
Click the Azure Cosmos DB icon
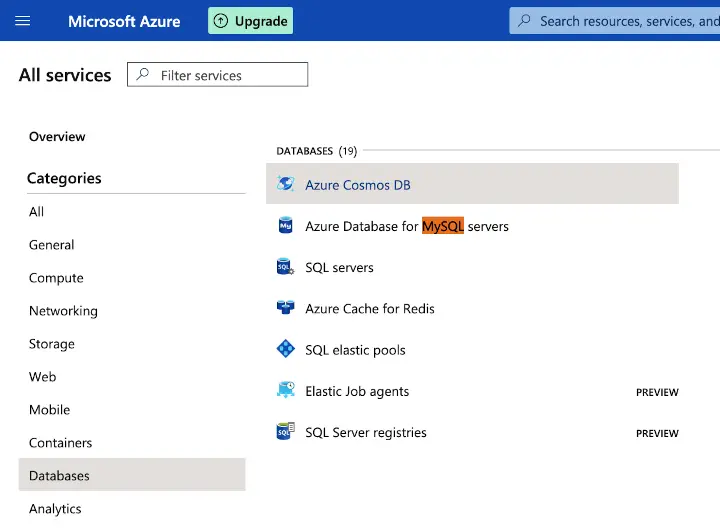(x=286, y=184)
